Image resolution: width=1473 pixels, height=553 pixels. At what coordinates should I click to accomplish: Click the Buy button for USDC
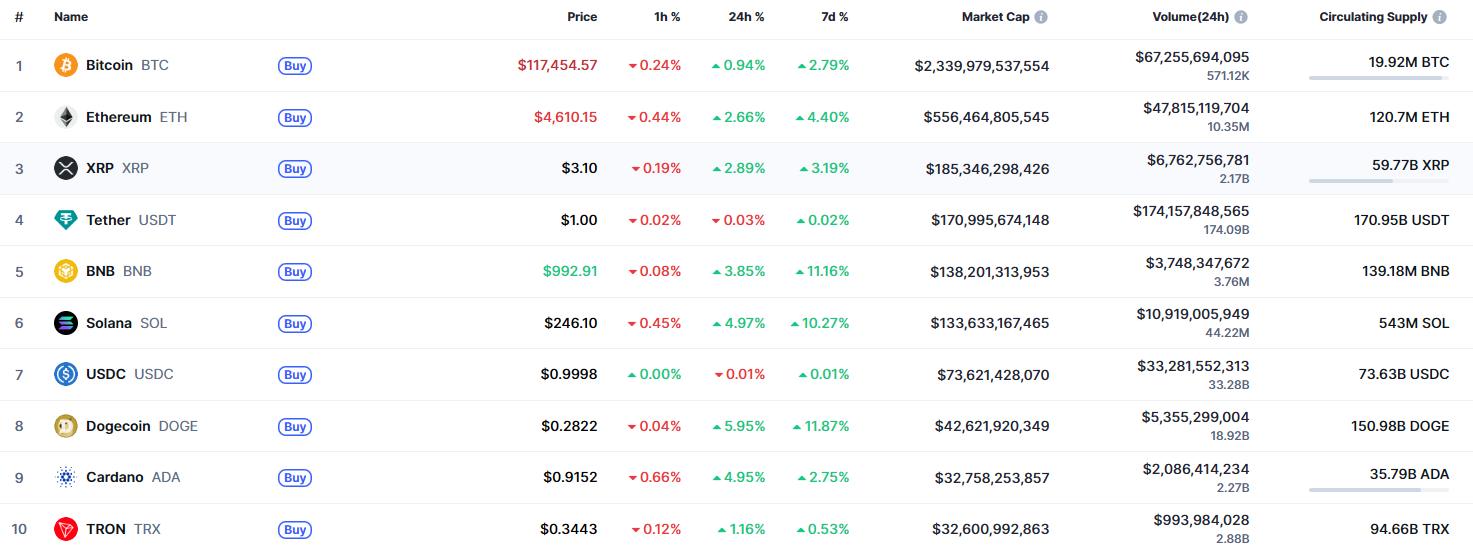tap(295, 375)
